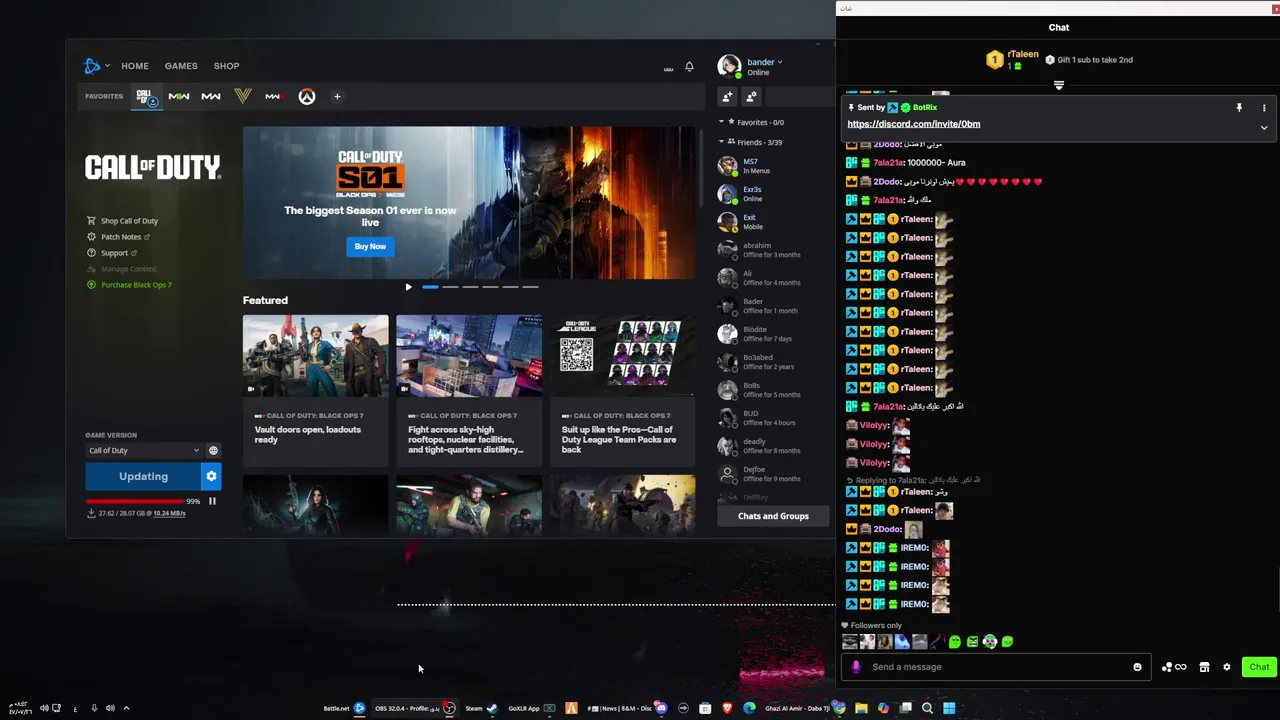Open chat settings gear

1227,667
